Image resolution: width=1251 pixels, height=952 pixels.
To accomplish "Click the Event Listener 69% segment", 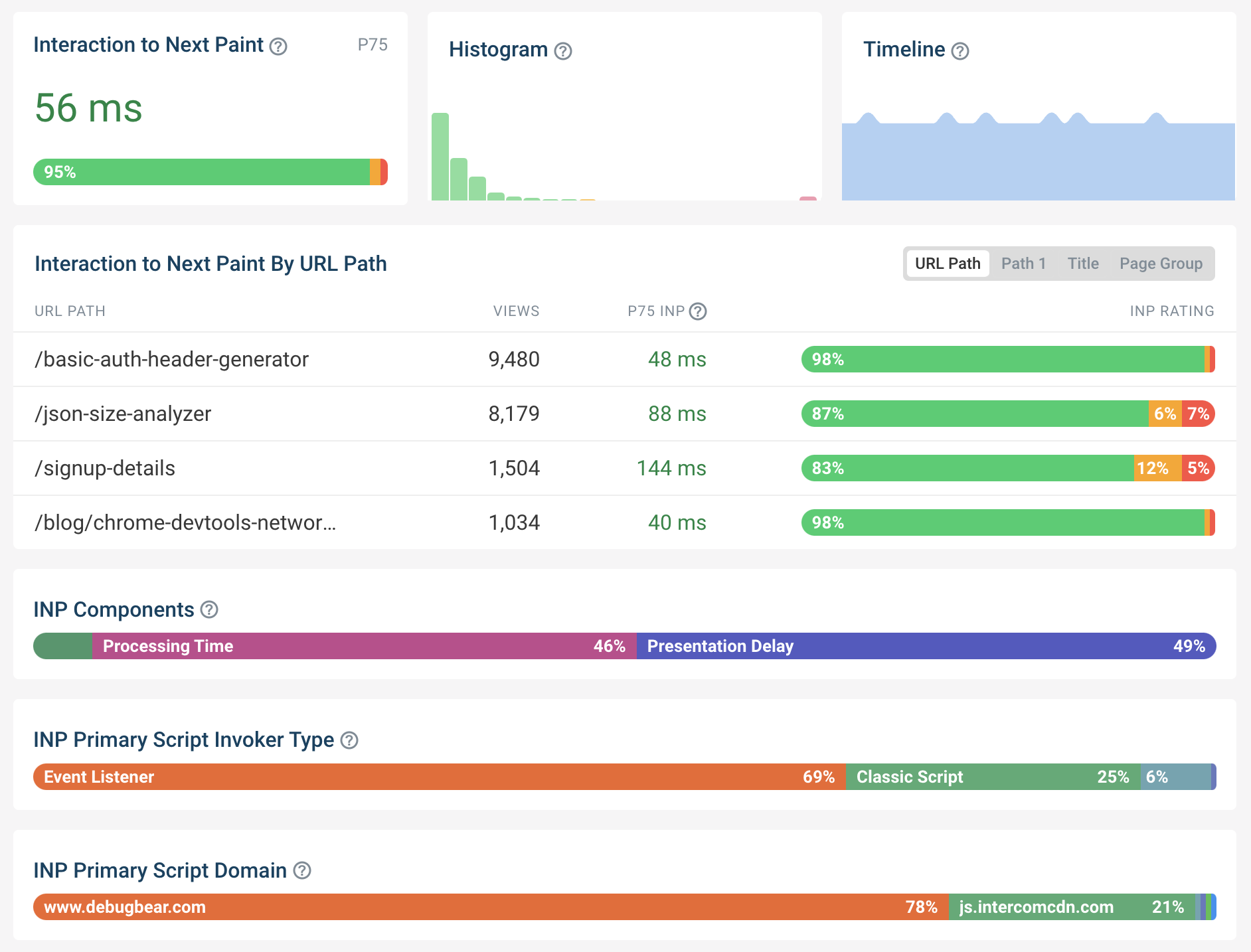I will pyautogui.click(x=439, y=777).
